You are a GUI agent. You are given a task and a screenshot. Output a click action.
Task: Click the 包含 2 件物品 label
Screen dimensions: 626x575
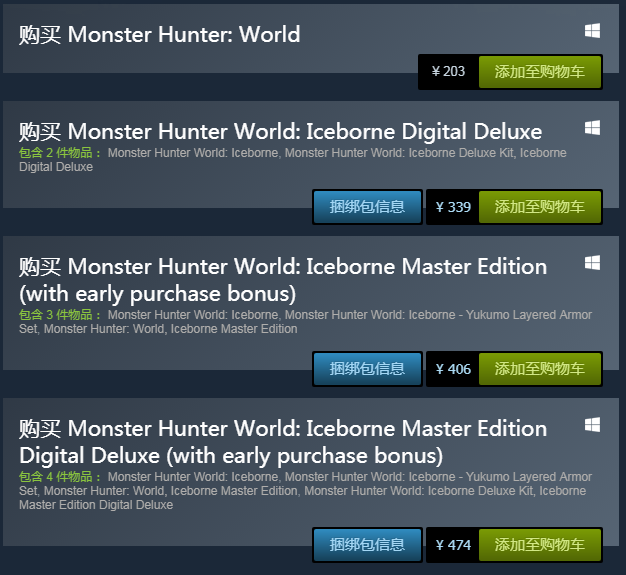point(60,153)
